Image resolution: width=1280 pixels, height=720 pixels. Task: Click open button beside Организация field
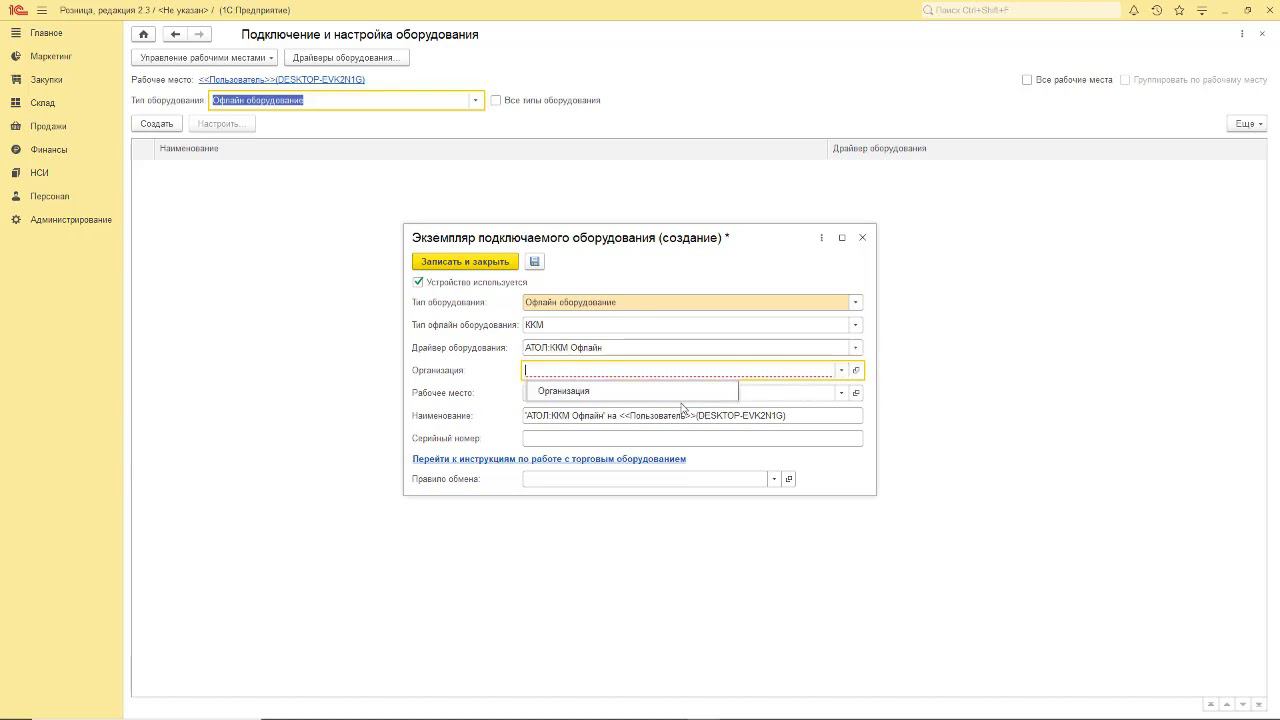[856, 370]
